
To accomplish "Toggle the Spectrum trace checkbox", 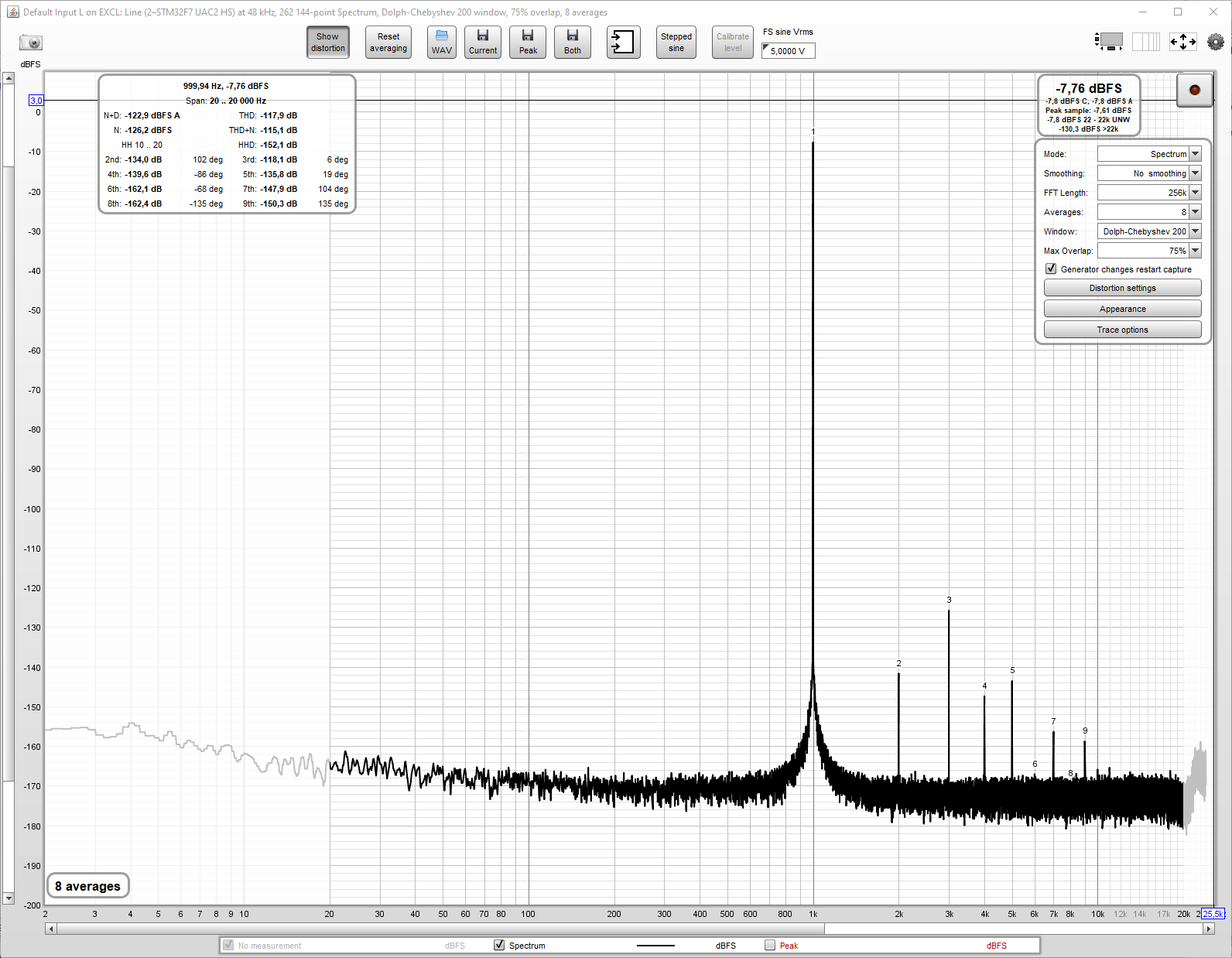I will pos(499,945).
